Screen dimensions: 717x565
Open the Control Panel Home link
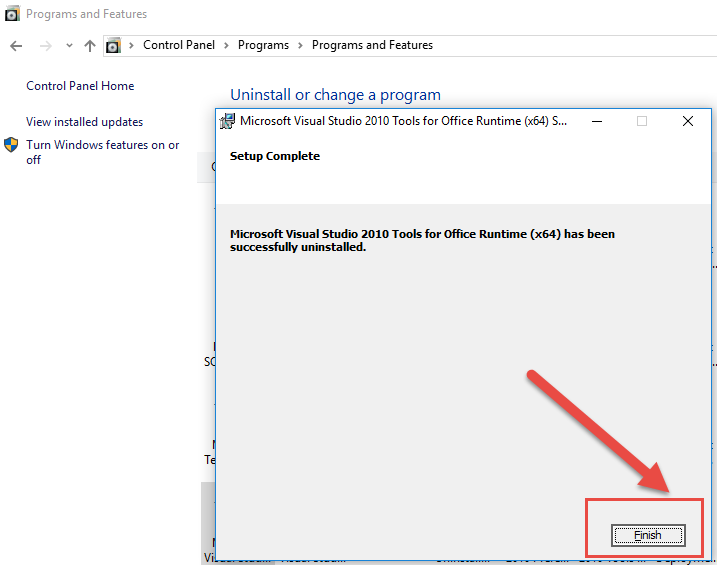80,86
